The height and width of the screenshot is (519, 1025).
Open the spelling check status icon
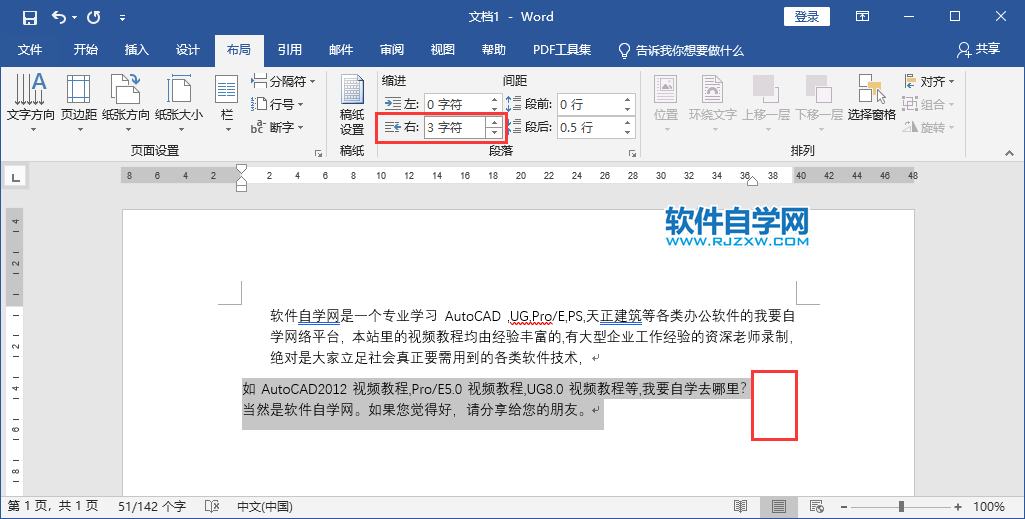[212, 506]
